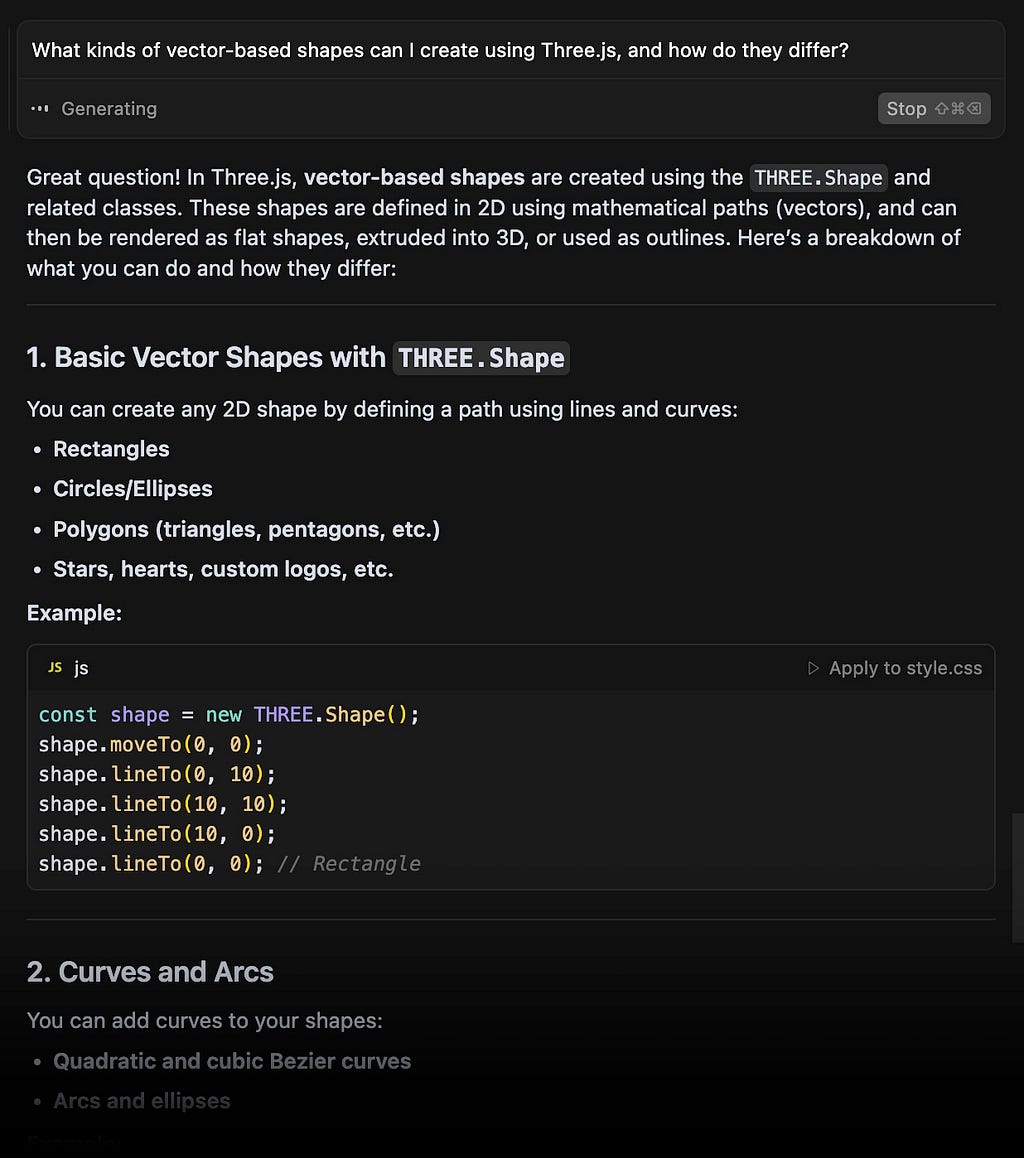1024x1158 pixels.
Task: Click 'Quadratic and cubic Bezier curves' bullet
Action: (232, 1061)
